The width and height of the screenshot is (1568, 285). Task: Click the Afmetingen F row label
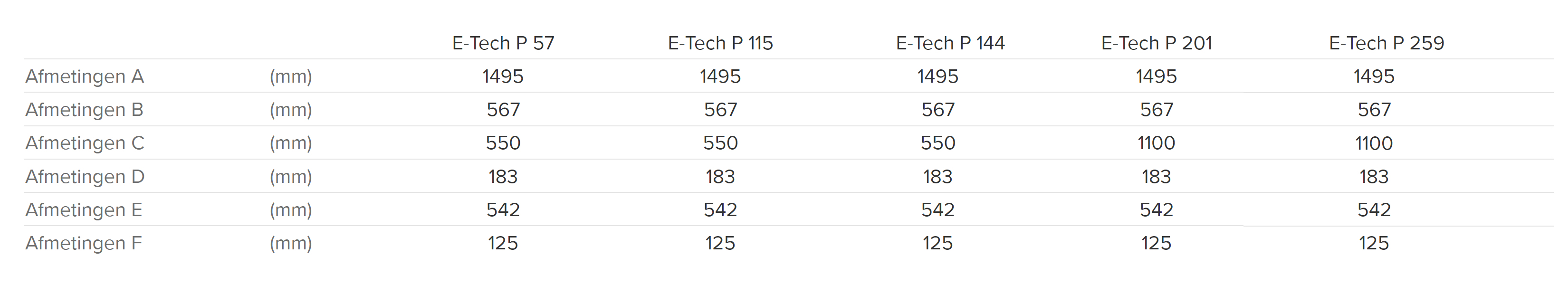(84, 244)
